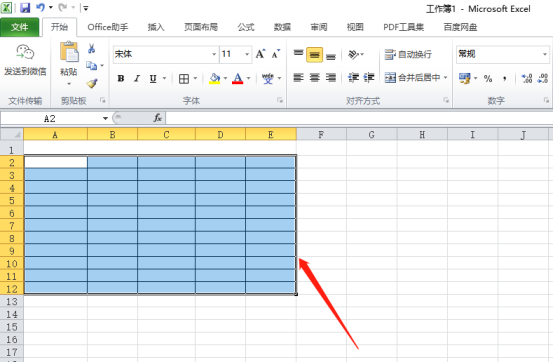554x362 pixels.
Task: Apply the red font color
Action: coord(237,78)
